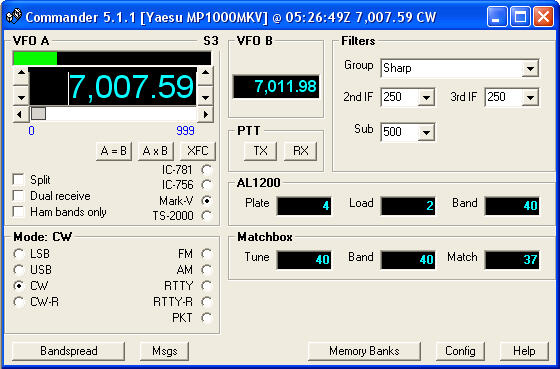
Task: Click the down arrow left of VFO A frequency
Action: [21, 96]
